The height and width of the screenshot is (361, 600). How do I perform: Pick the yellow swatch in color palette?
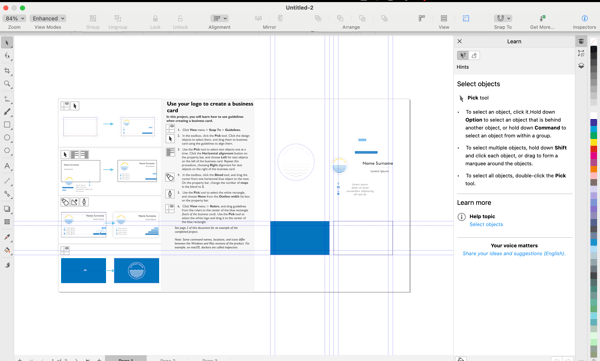(x=593, y=142)
